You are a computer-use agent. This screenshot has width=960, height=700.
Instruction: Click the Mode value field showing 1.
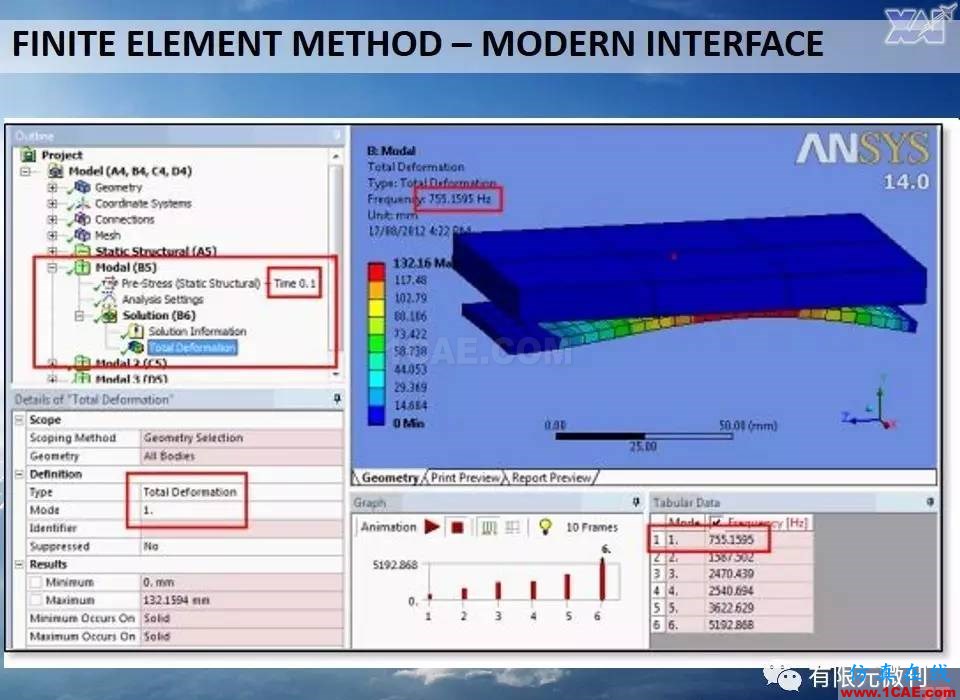point(242,510)
